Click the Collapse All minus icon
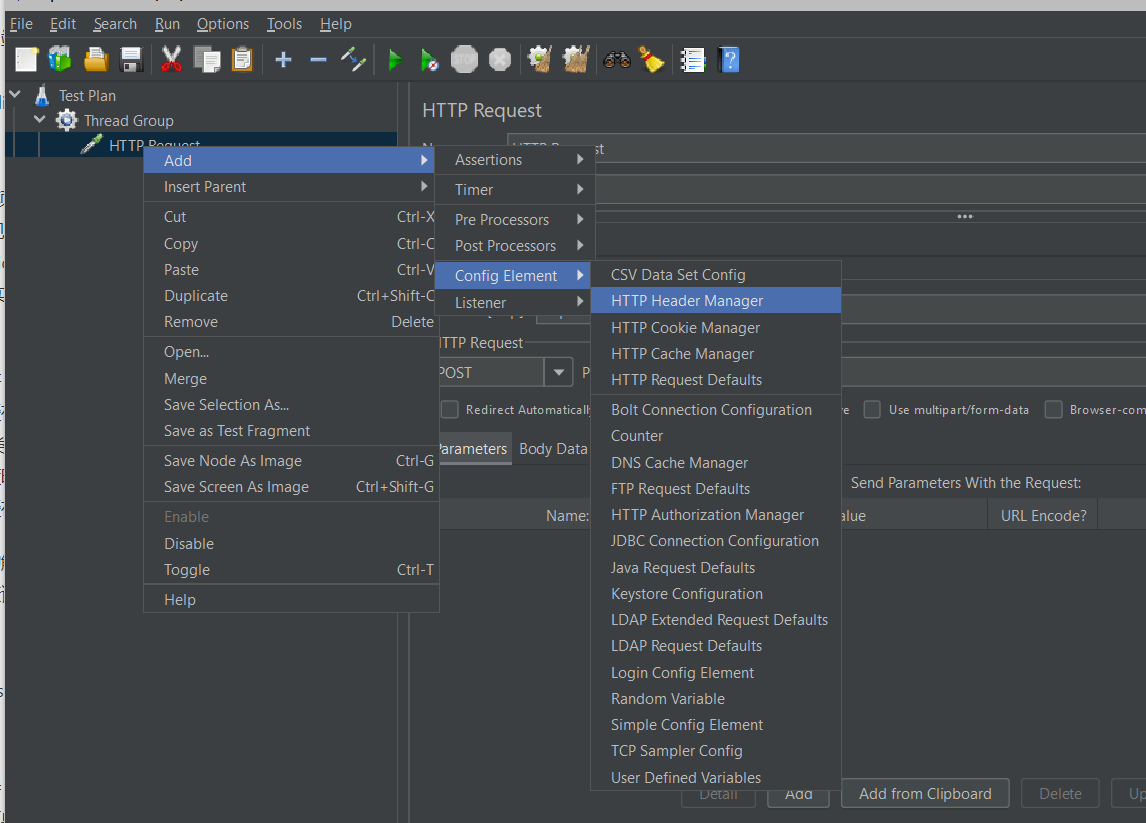1146x823 pixels. coord(318,59)
